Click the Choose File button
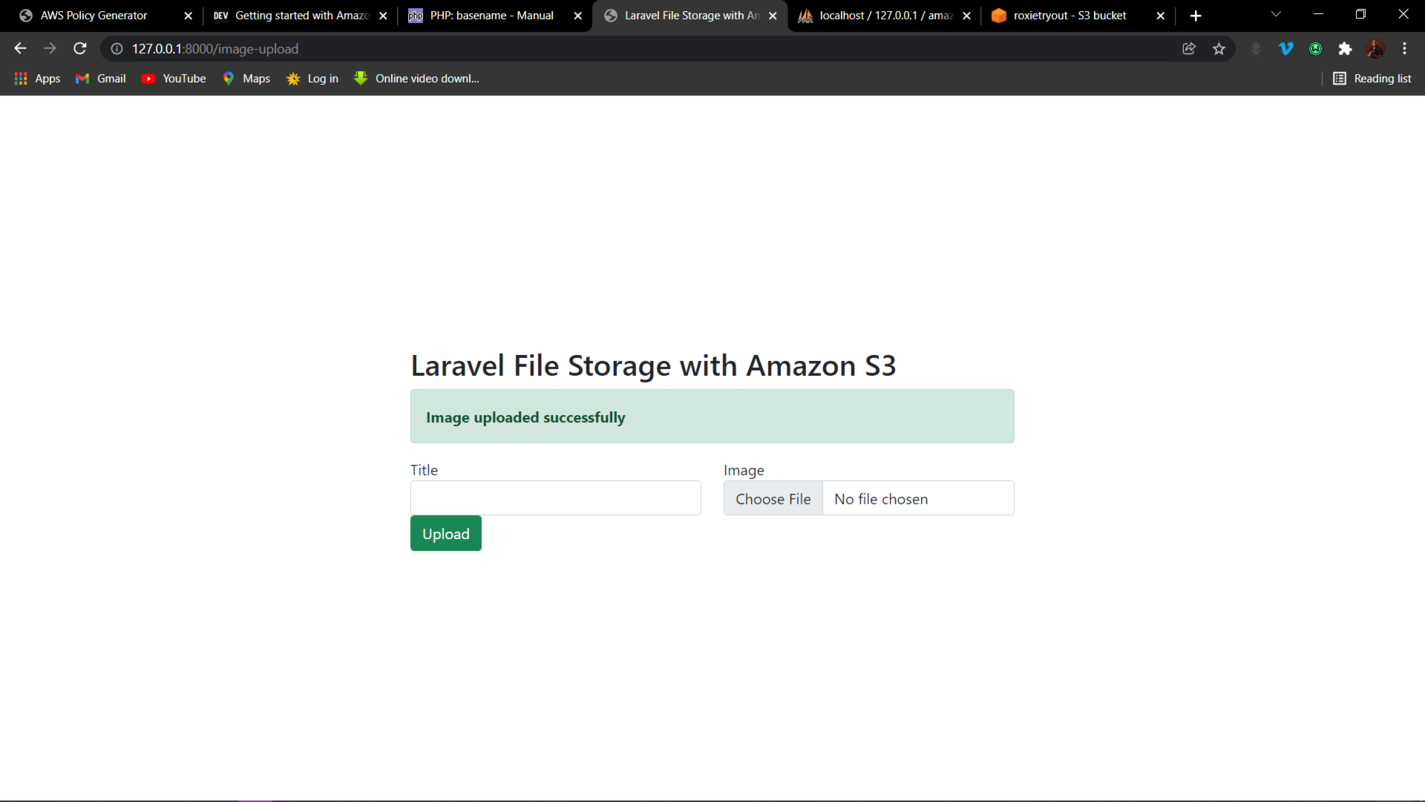The image size is (1425, 802). point(773,498)
